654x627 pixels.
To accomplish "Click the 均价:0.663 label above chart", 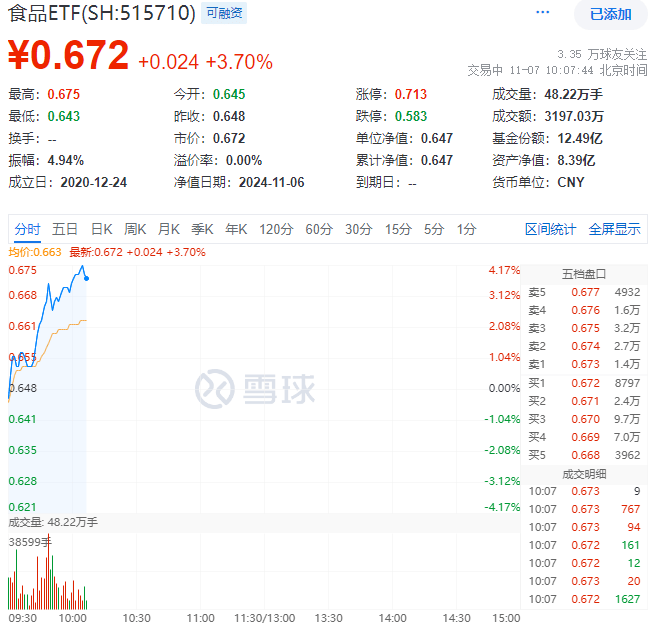I will click(x=35, y=252).
